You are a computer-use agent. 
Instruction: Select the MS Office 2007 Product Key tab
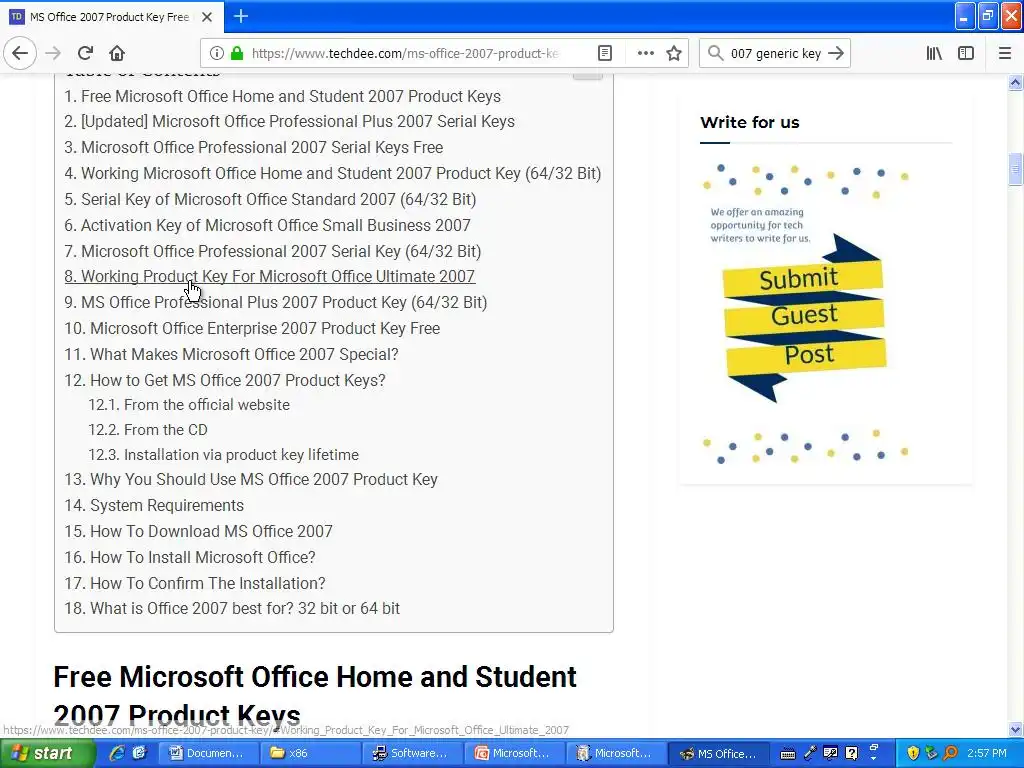(112, 17)
